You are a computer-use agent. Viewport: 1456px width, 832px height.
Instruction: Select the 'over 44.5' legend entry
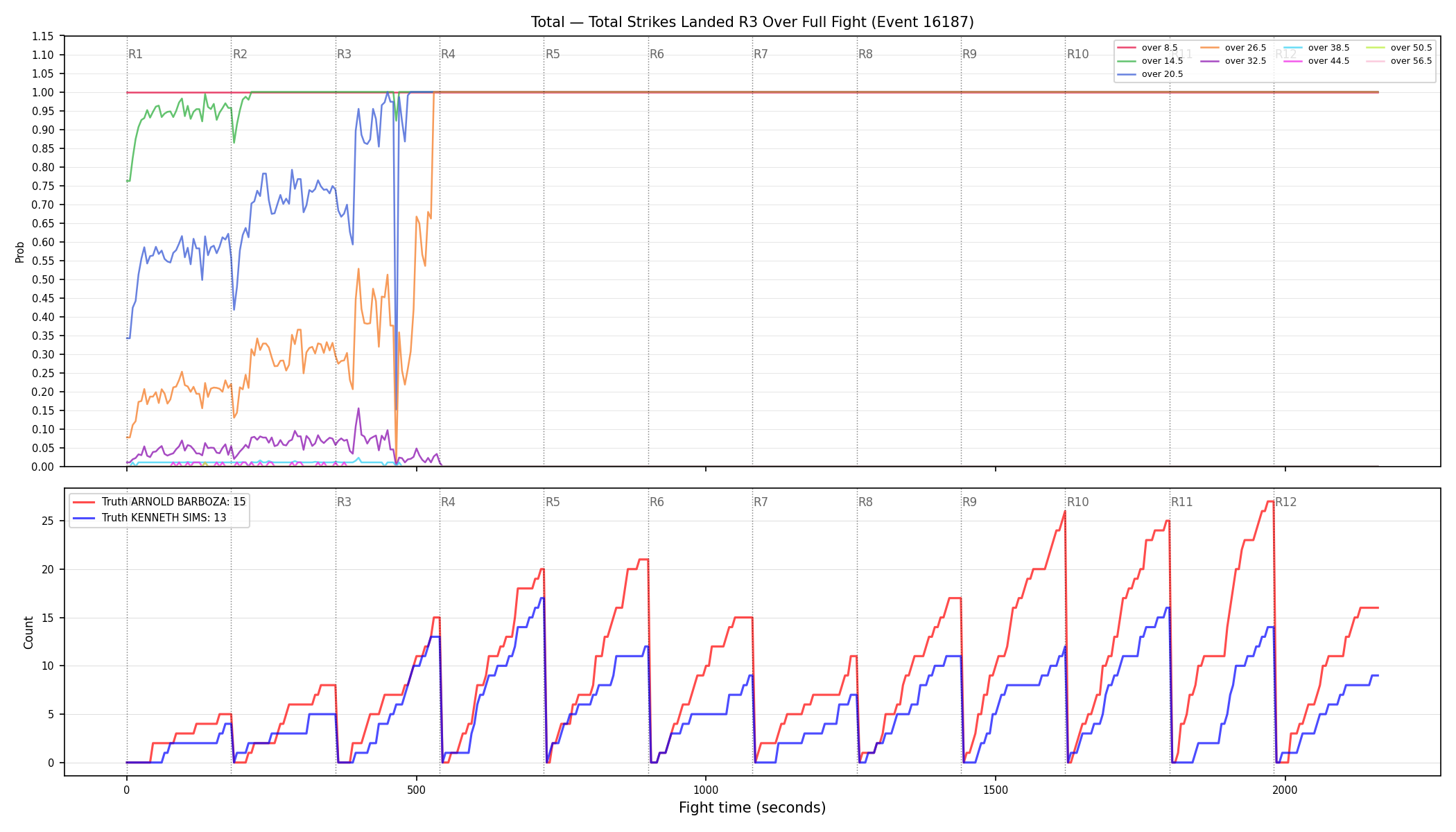click(1317, 61)
